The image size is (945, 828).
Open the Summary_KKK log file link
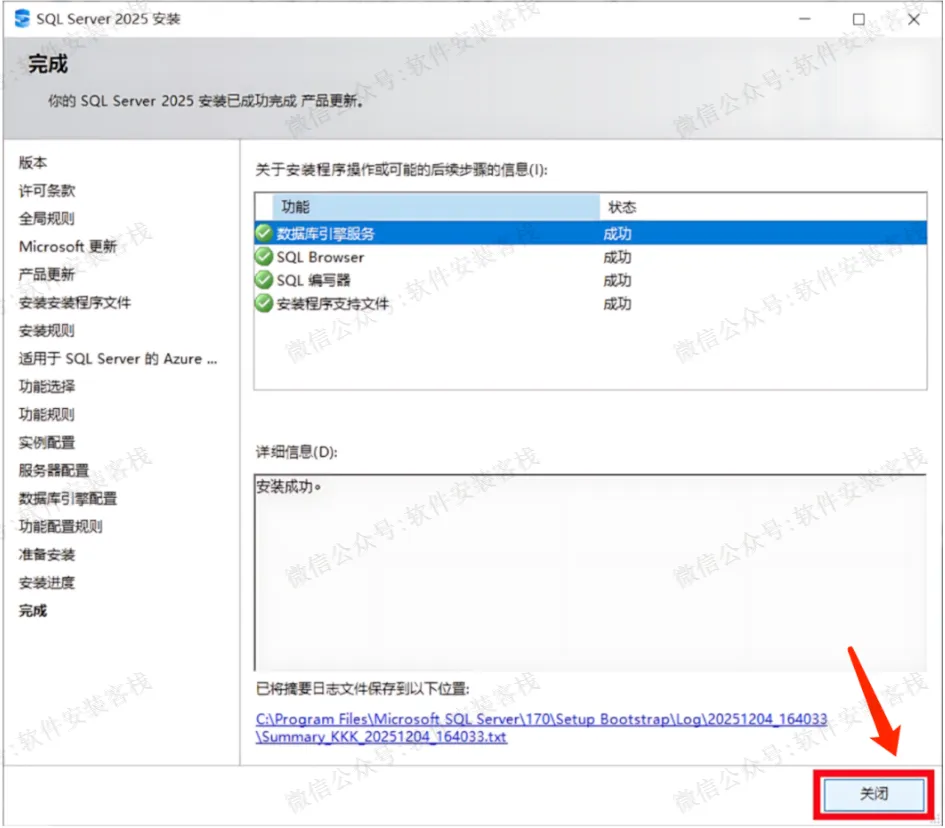[541, 727]
